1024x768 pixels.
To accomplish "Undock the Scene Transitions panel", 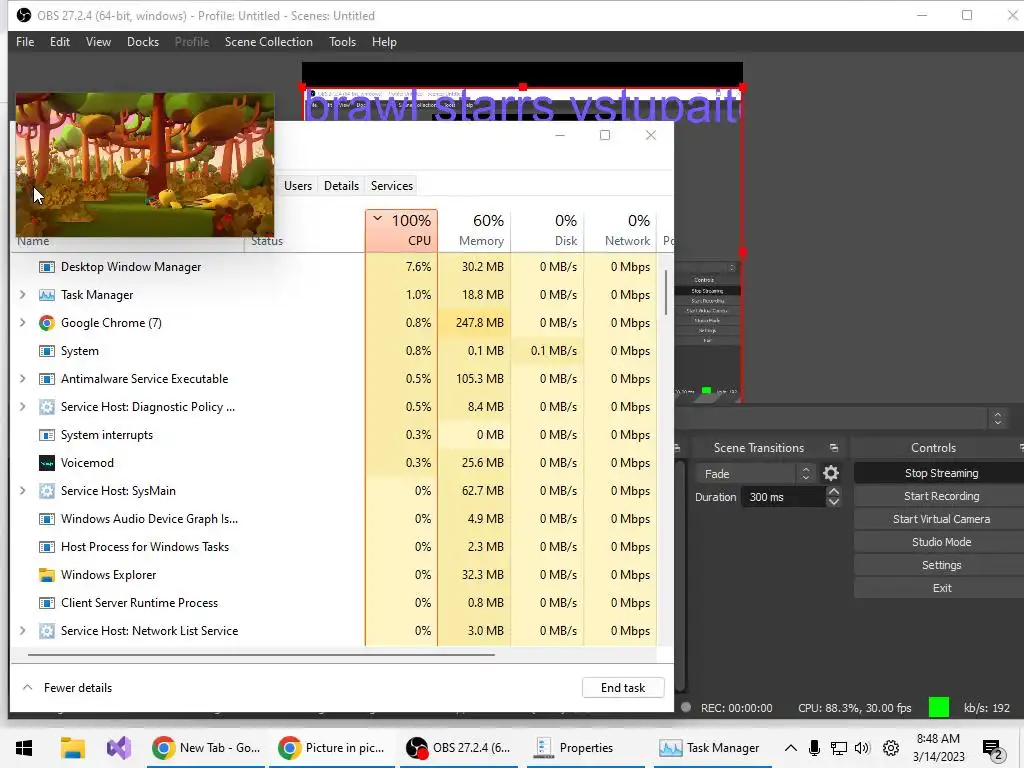I will [x=834, y=447].
